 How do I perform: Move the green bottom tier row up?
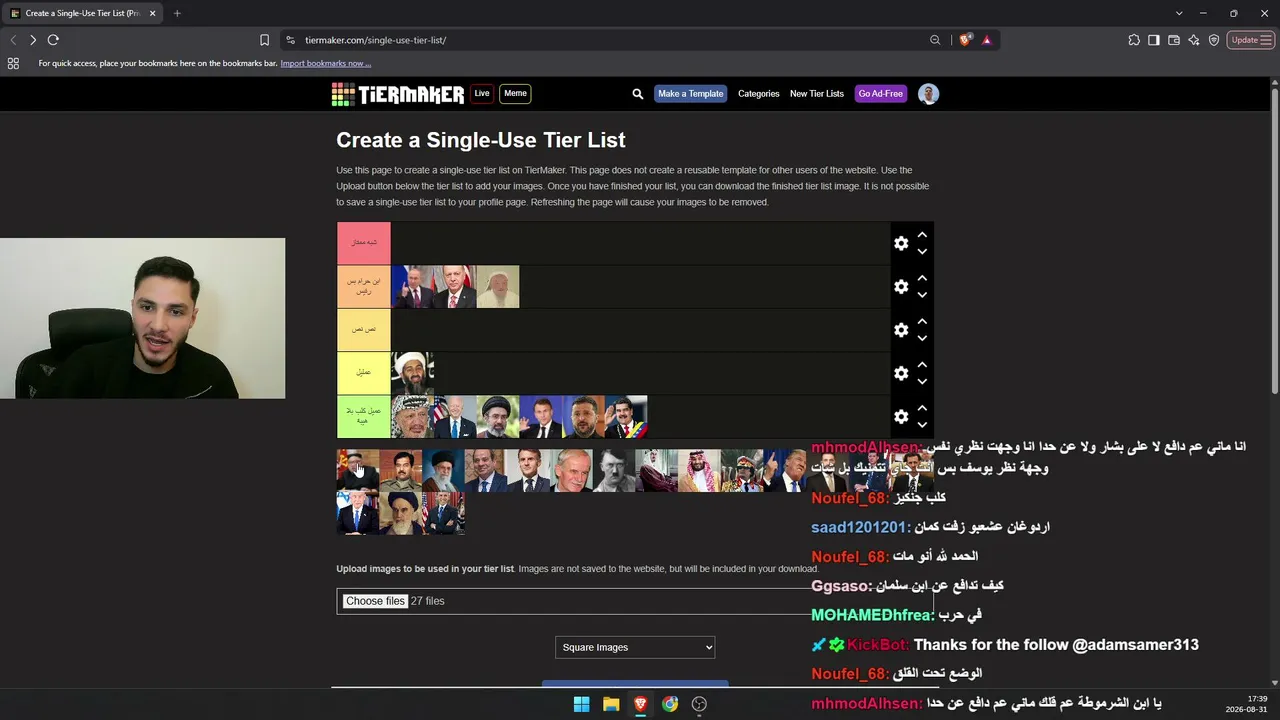point(922,407)
